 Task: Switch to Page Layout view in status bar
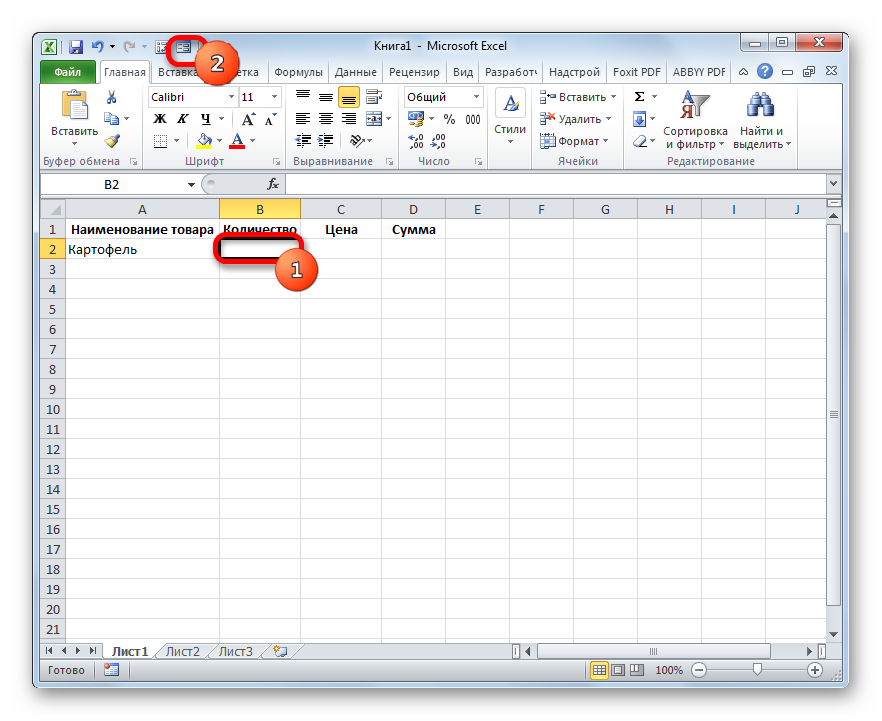618,670
